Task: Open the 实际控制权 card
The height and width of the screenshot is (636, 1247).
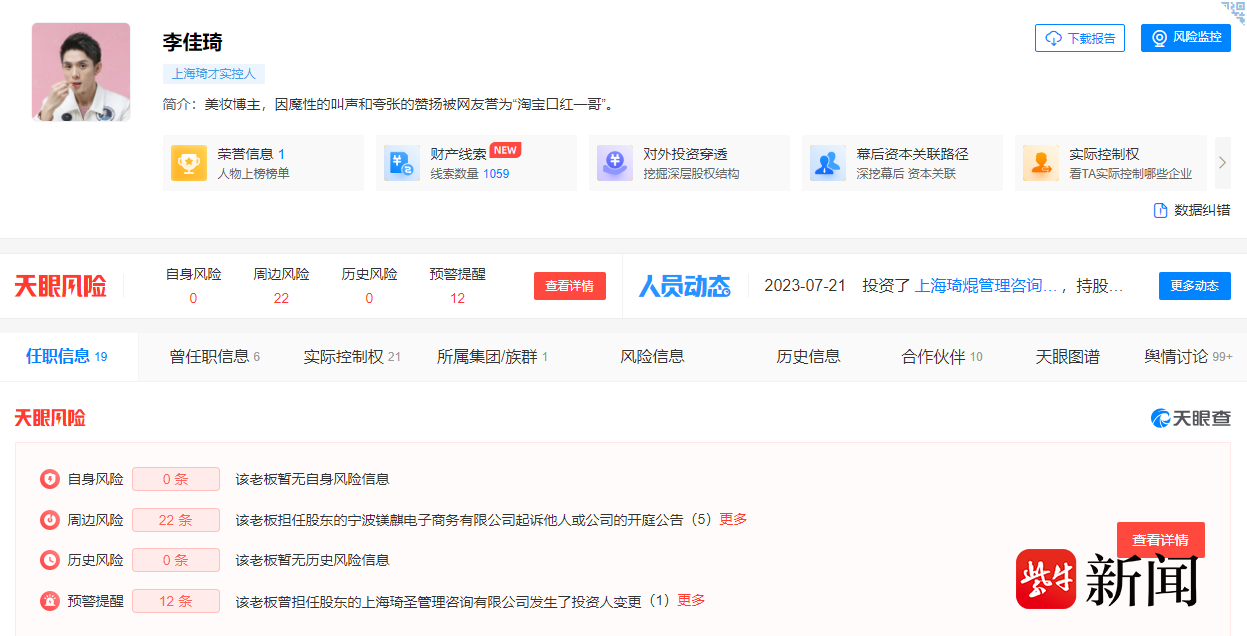Action: point(1110,163)
